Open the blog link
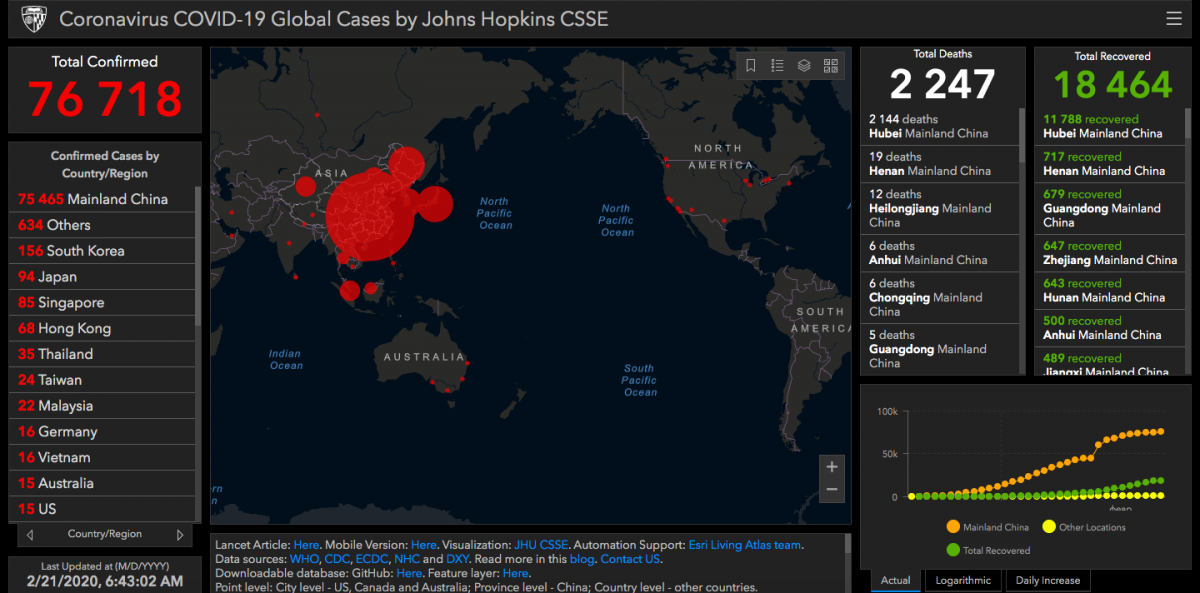This screenshot has height=593, width=1200. [x=582, y=559]
